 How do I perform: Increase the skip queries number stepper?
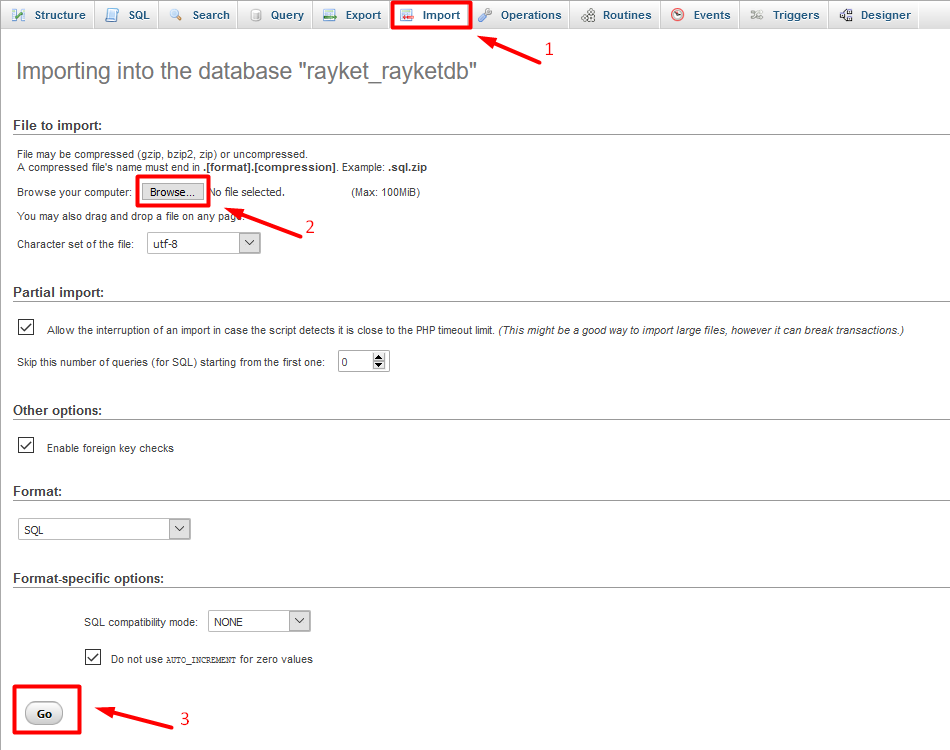click(379, 357)
